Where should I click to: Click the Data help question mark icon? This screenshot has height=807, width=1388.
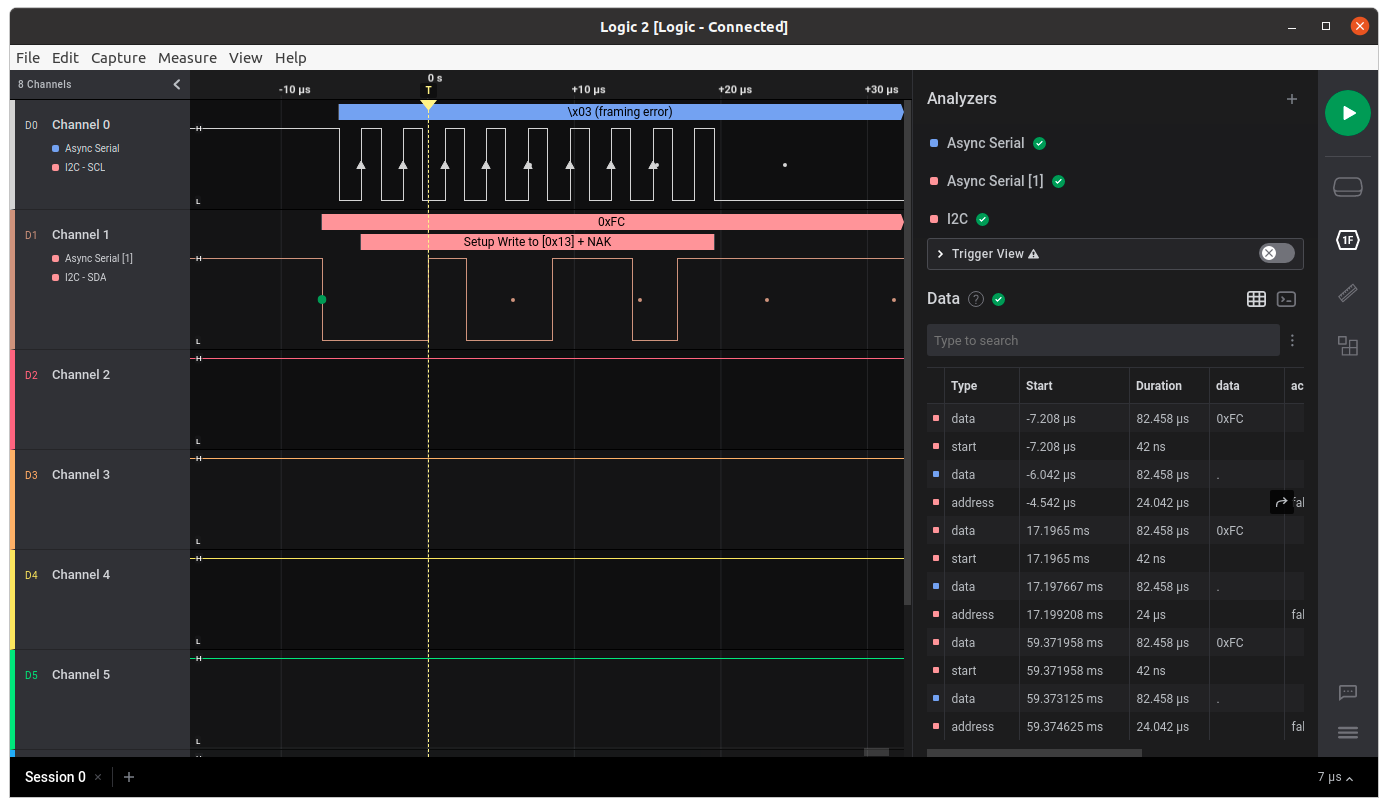976,299
